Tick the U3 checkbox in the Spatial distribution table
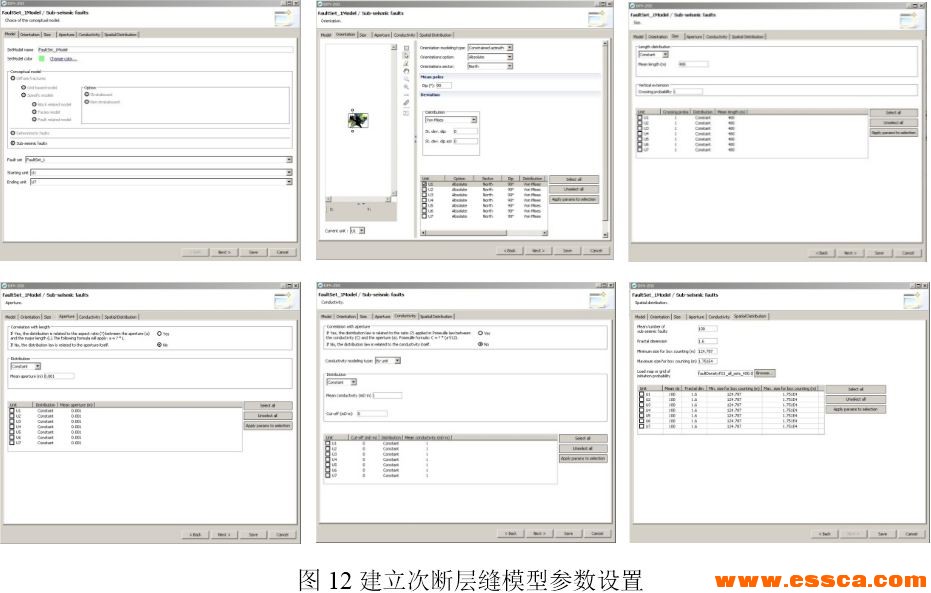This screenshot has height=593, width=931. (x=640, y=403)
